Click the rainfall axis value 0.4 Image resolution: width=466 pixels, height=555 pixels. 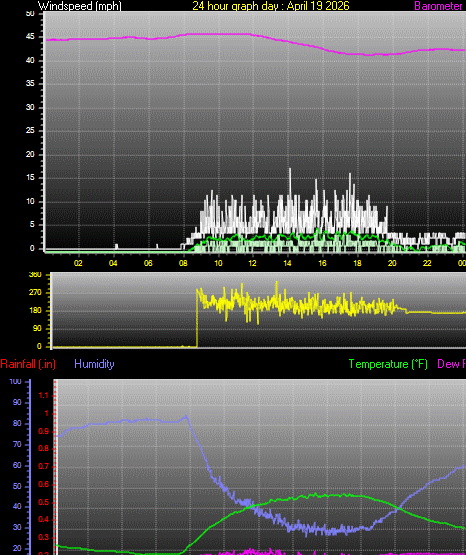click(x=44, y=520)
